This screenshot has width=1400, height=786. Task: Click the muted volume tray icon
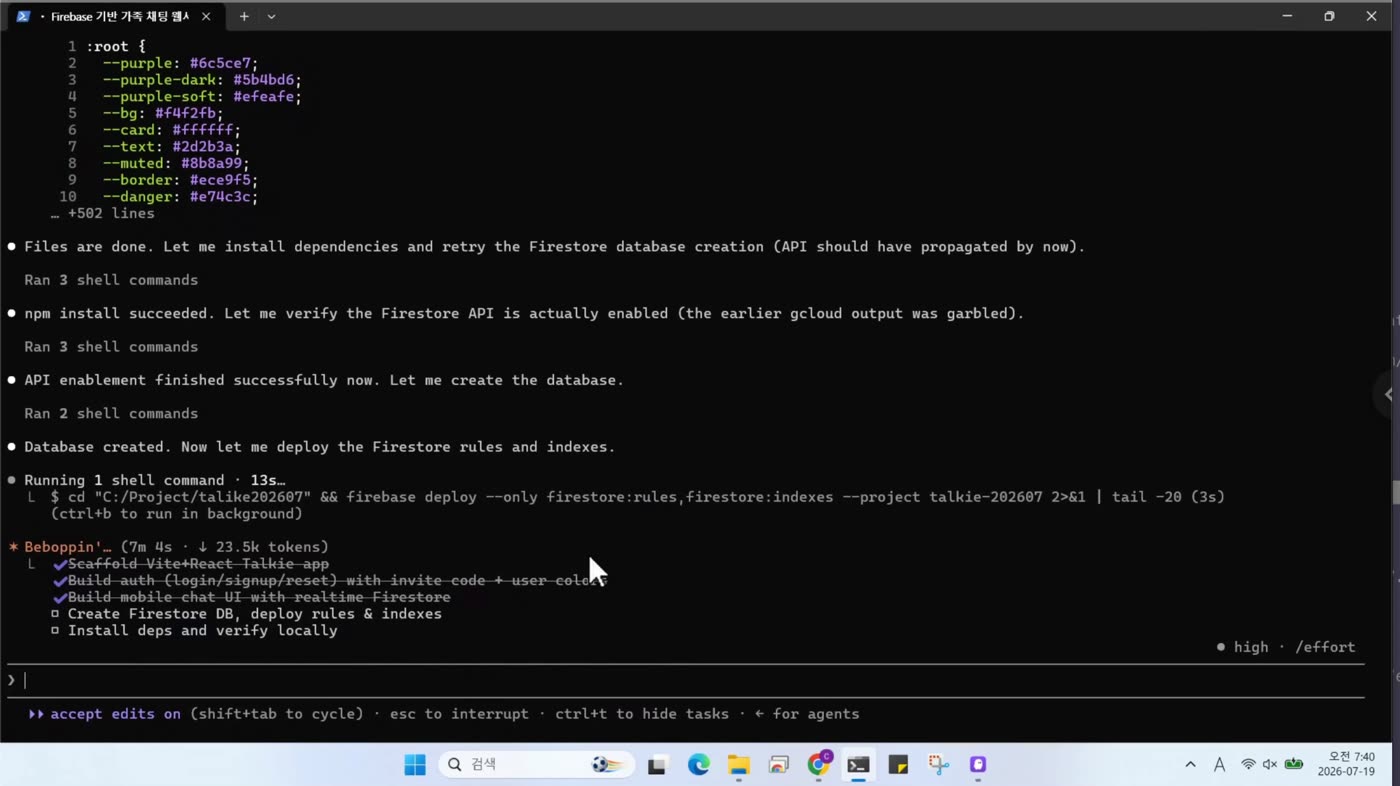[1270, 765]
